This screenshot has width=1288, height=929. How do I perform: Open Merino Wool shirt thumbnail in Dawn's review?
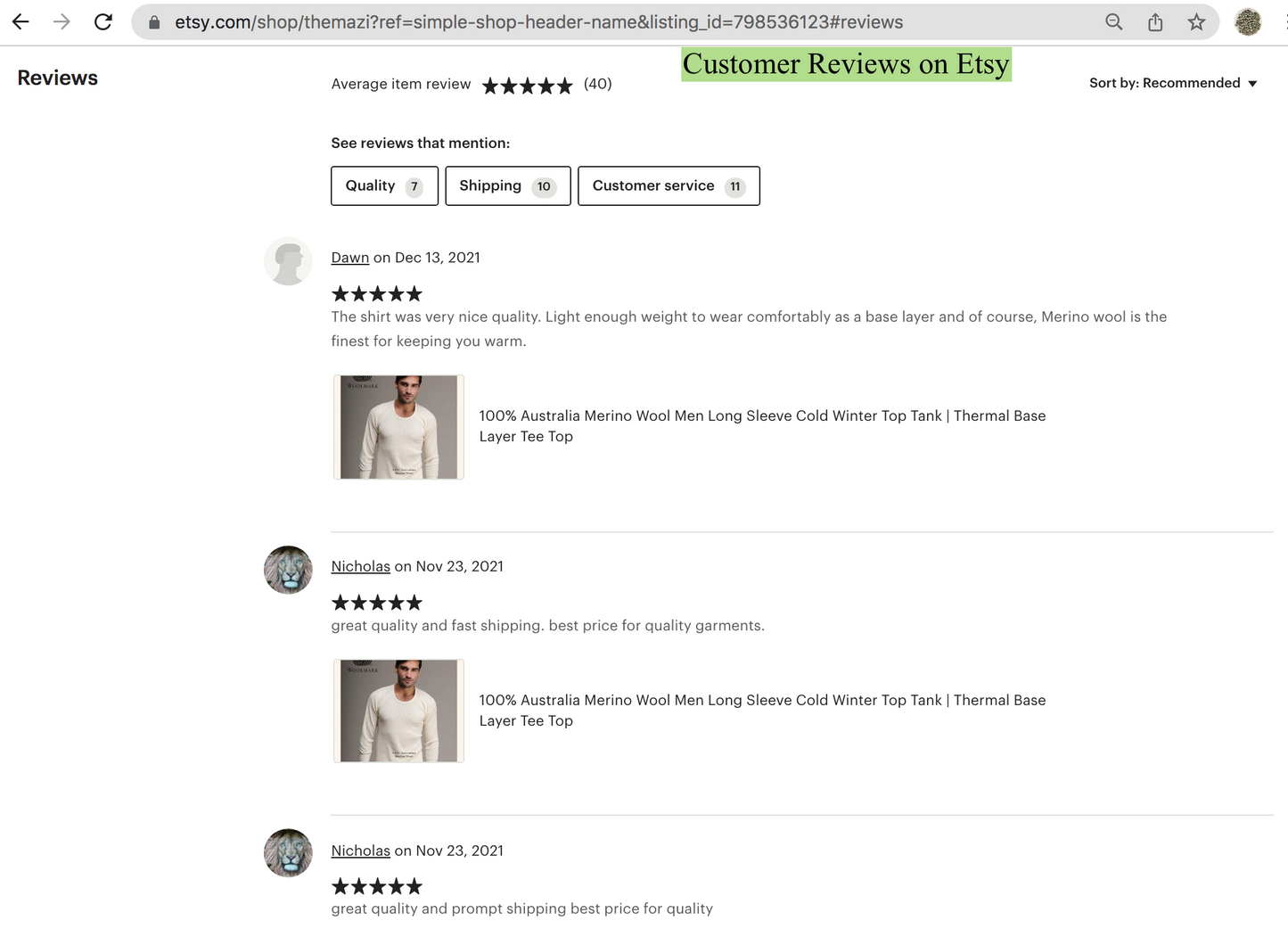[398, 427]
